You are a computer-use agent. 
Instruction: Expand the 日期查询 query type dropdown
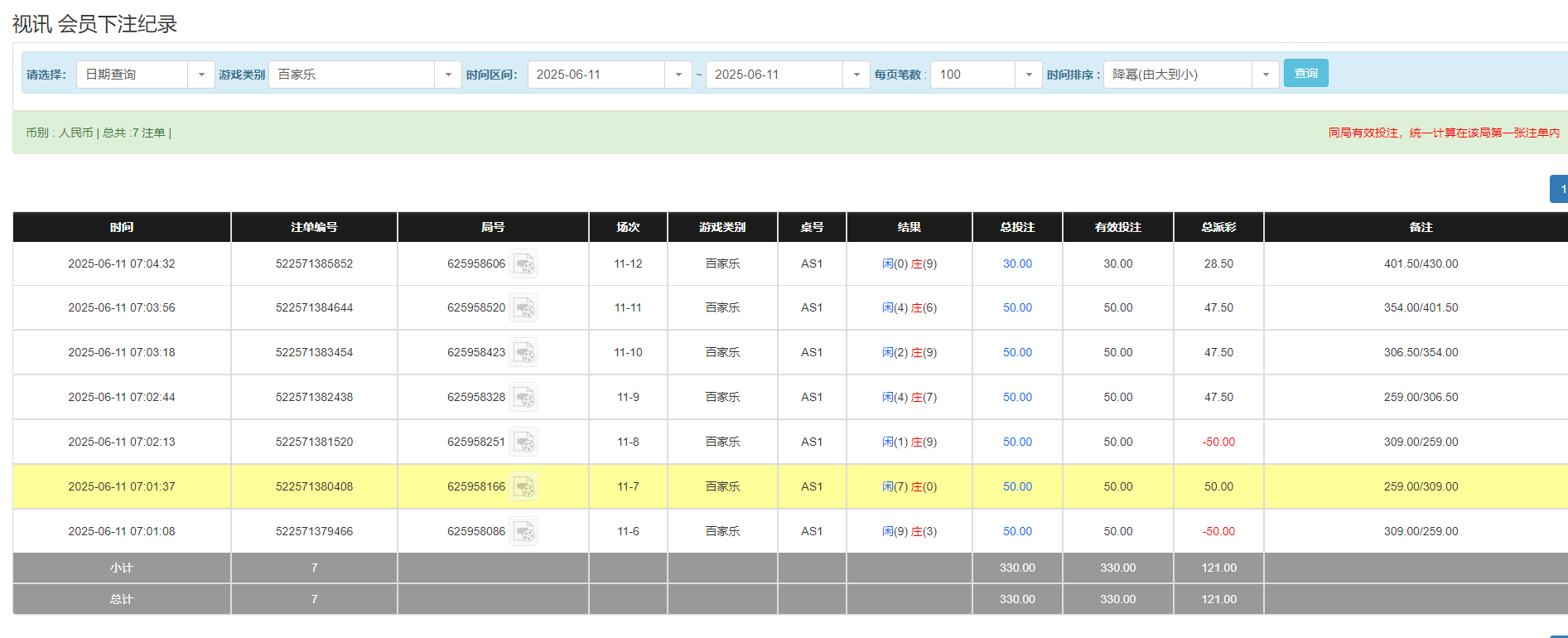coord(200,75)
